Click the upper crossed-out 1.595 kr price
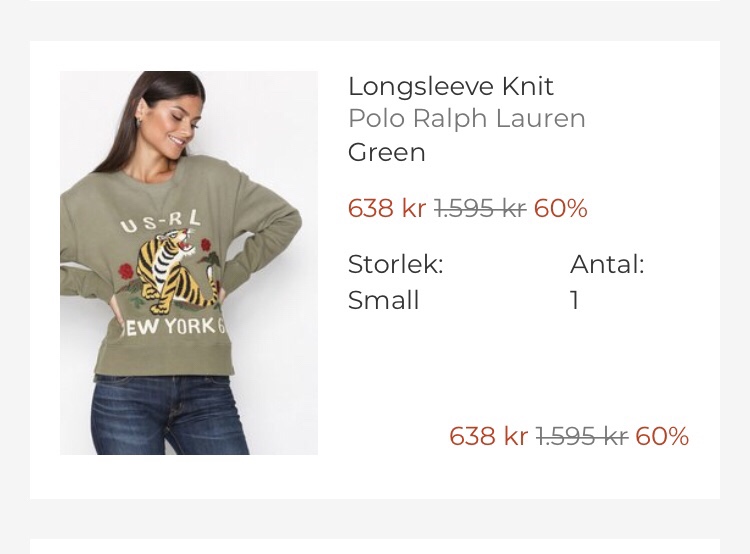Image resolution: width=750 pixels, height=554 pixels. (480, 208)
